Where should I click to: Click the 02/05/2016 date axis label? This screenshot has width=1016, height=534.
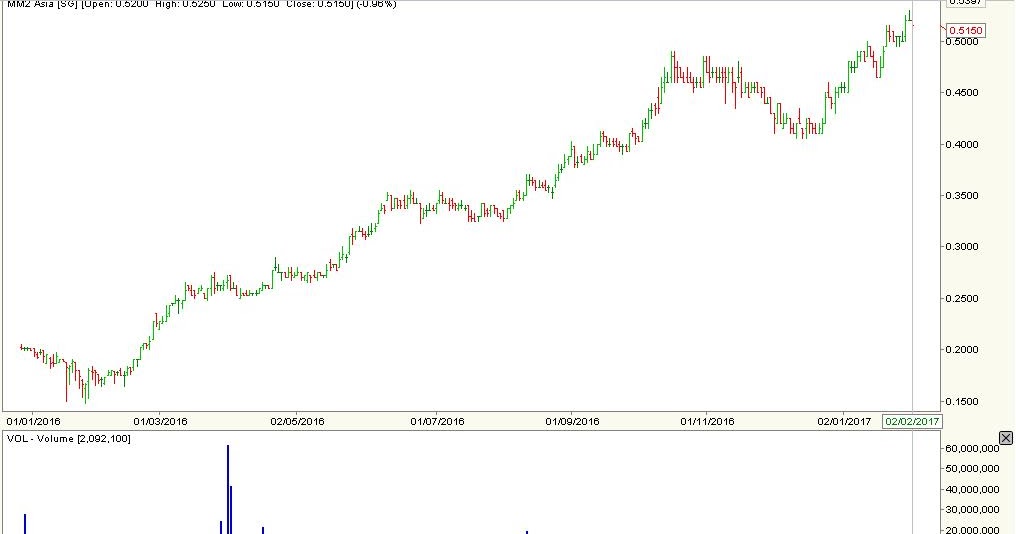pos(297,421)
